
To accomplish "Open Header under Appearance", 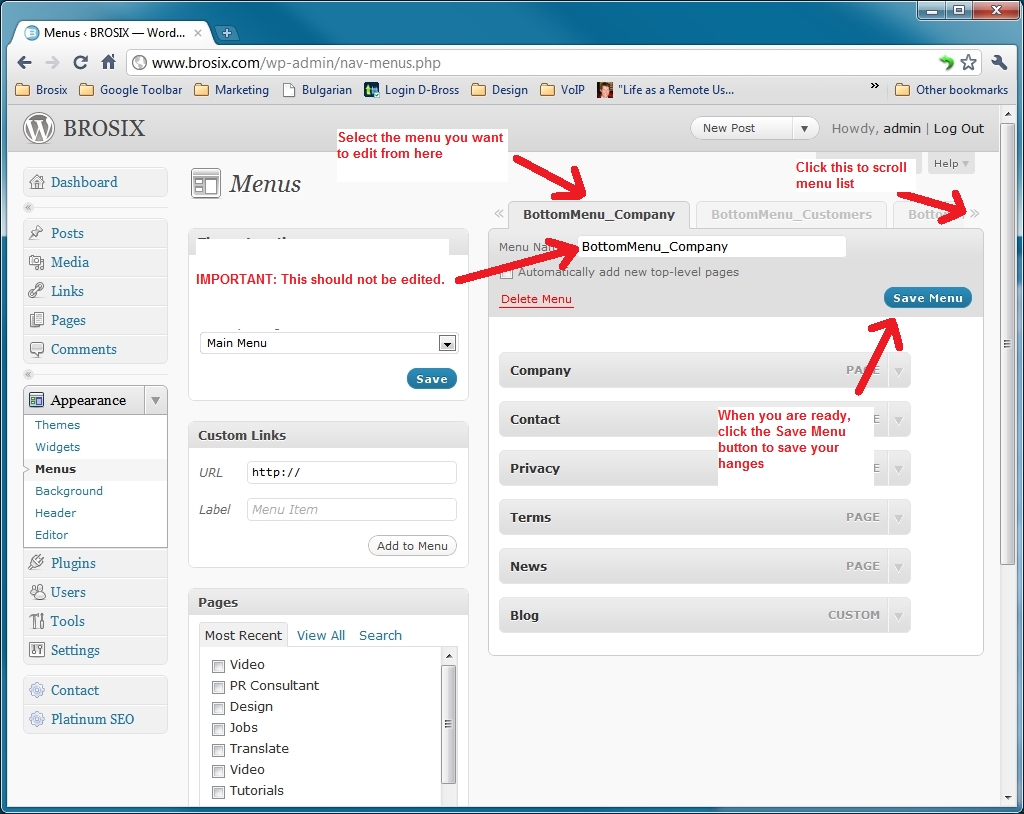I will click(x=56, y=513).
